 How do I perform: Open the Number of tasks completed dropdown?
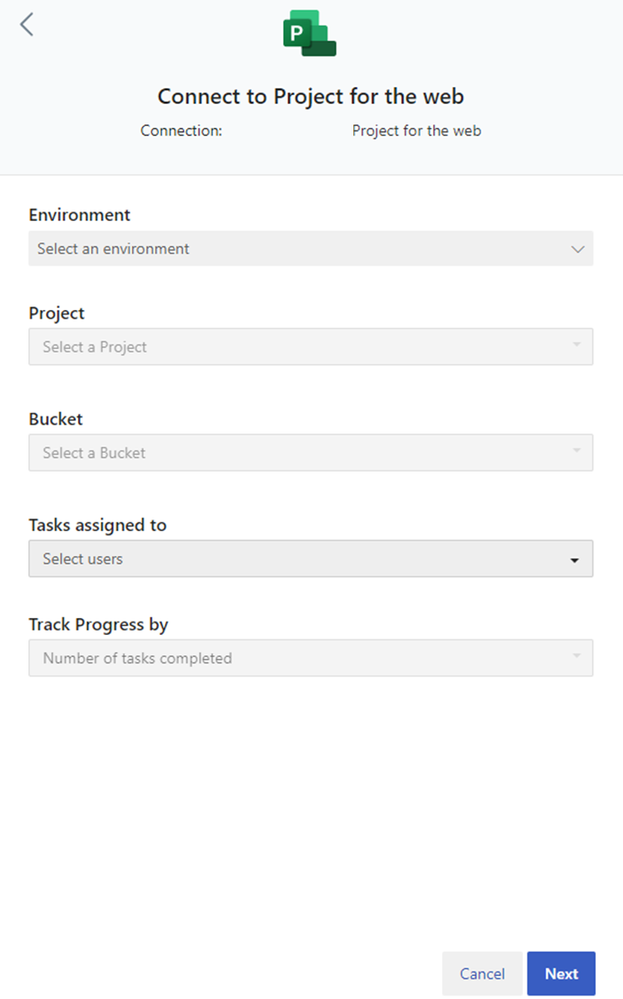(311, 658)
